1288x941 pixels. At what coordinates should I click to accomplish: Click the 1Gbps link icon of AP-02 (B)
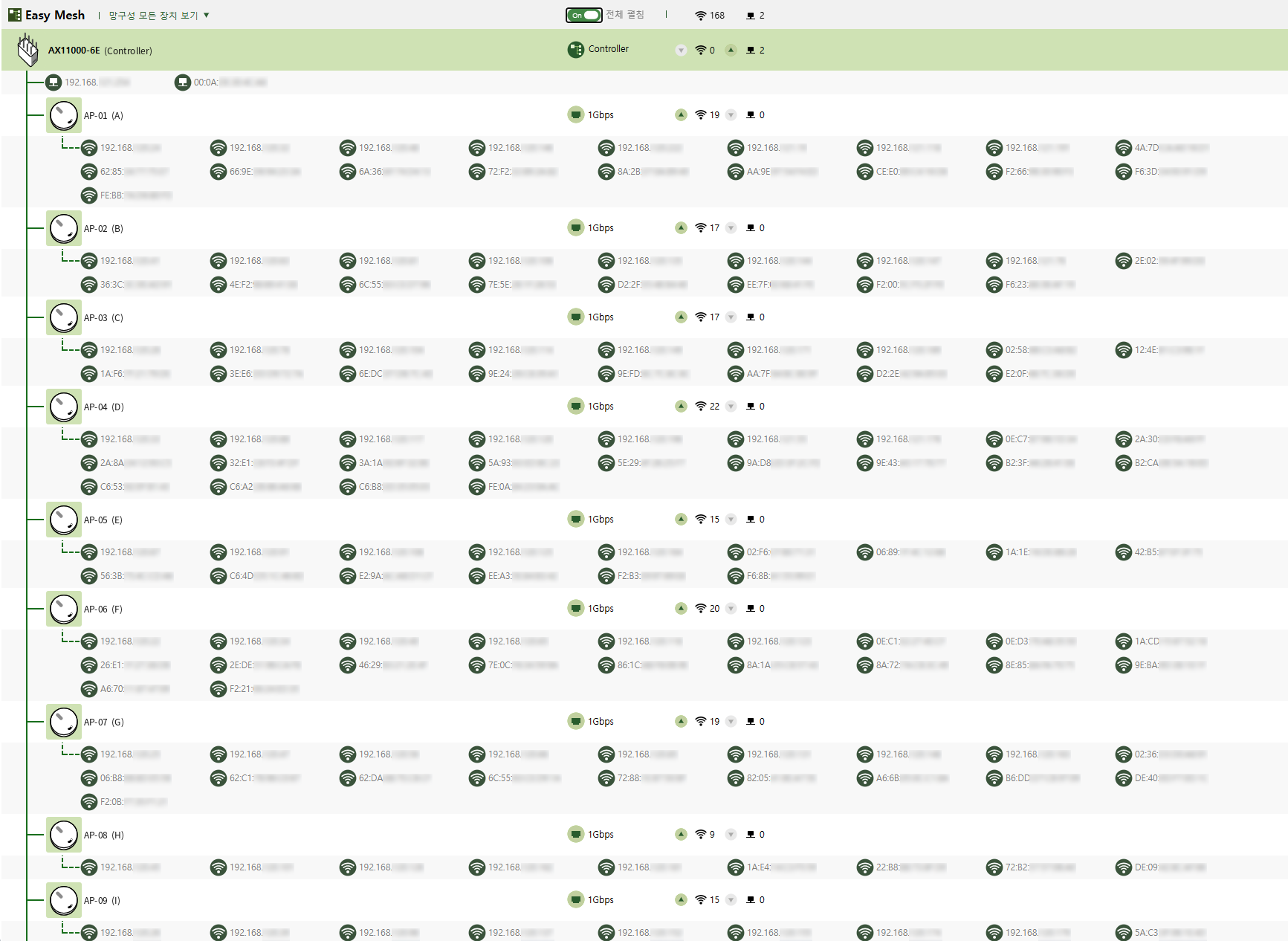575,227
